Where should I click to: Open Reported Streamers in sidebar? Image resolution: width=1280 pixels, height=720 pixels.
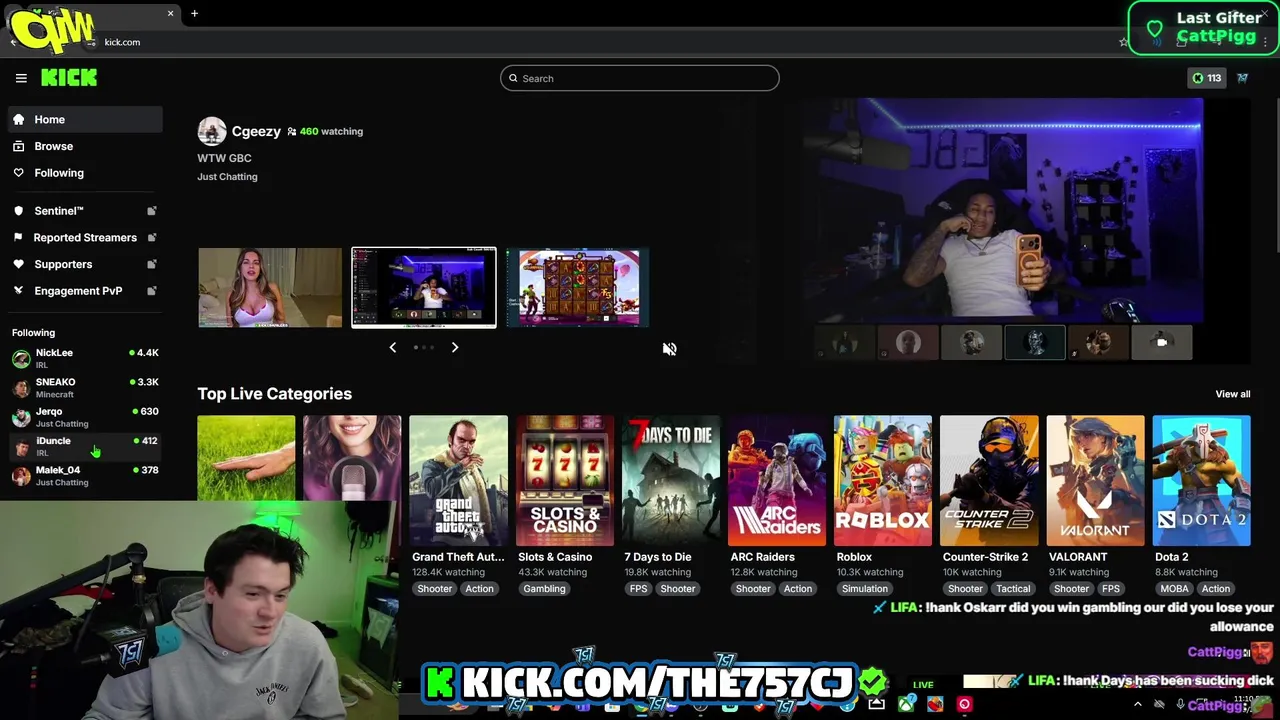click(x=85, y=237)
